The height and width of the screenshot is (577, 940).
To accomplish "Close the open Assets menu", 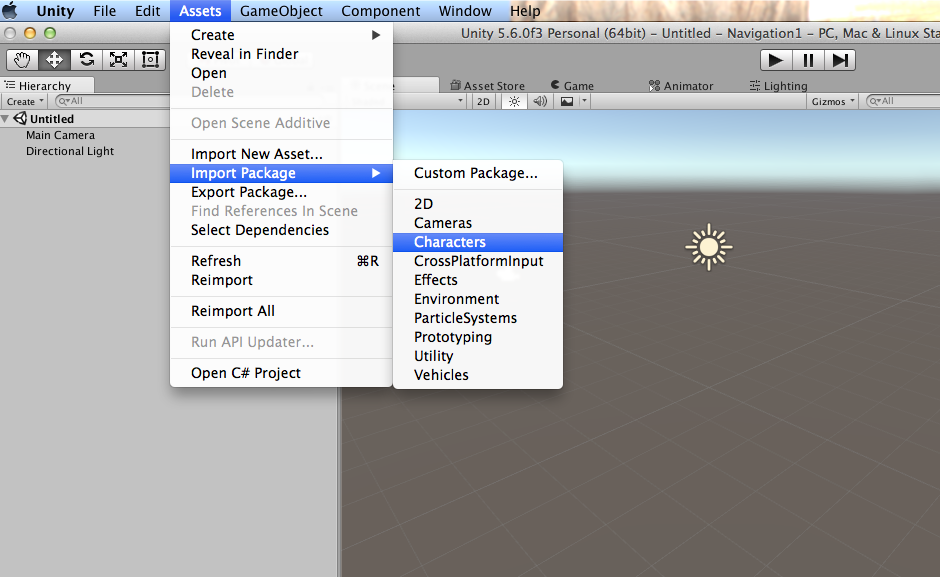I will pos(200,11).
